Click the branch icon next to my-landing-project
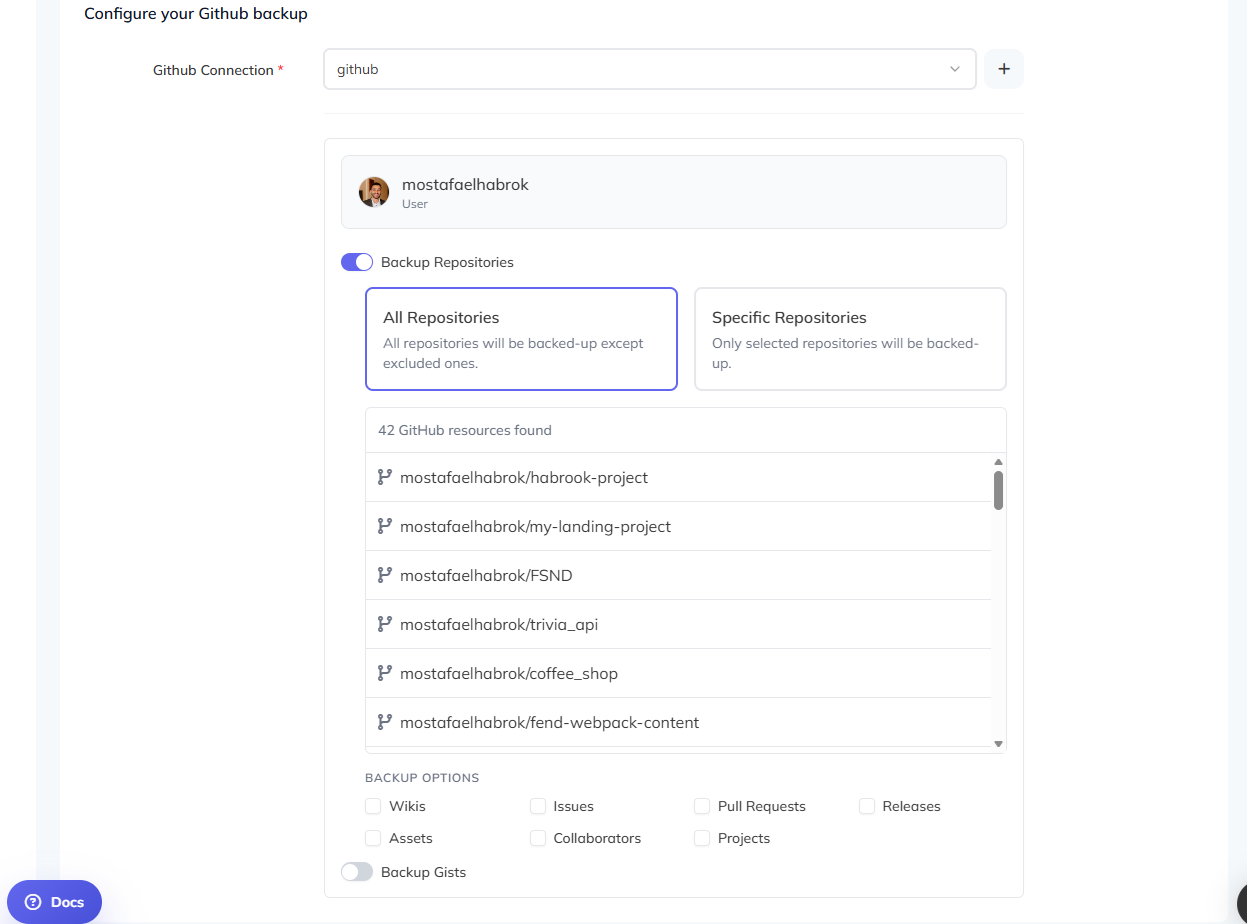The width and height of the screenshot is (1247, 924). (385, 526)
